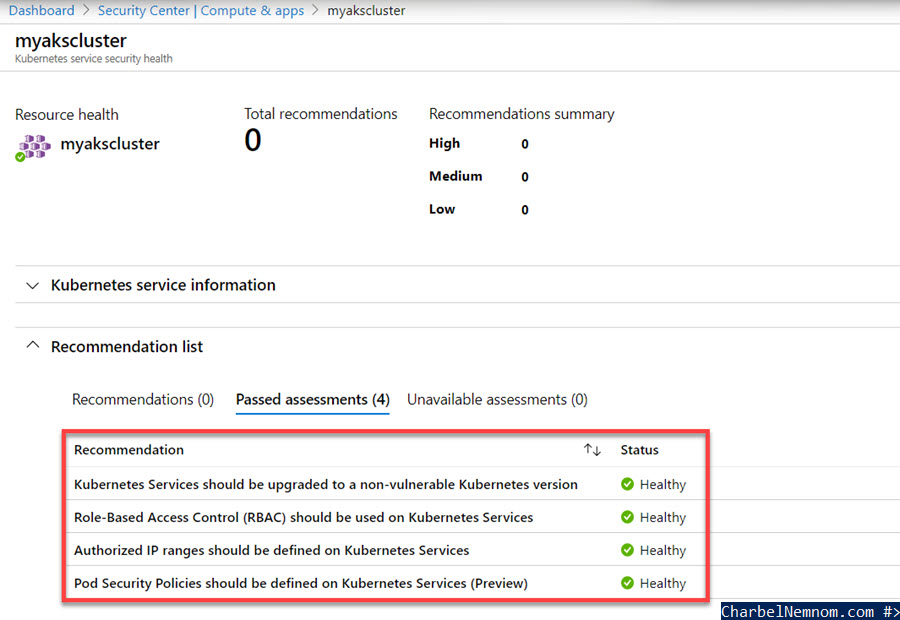Click the purple Kubernetes cluster resource icon

[x=33, y=148]
